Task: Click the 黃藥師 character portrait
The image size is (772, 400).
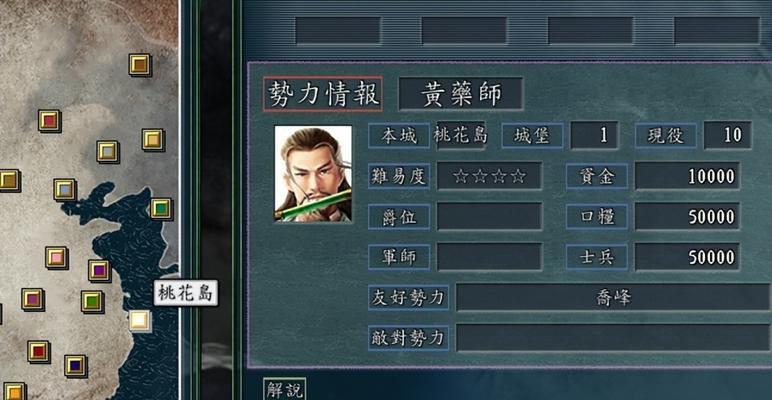Action: coord(313,173)
